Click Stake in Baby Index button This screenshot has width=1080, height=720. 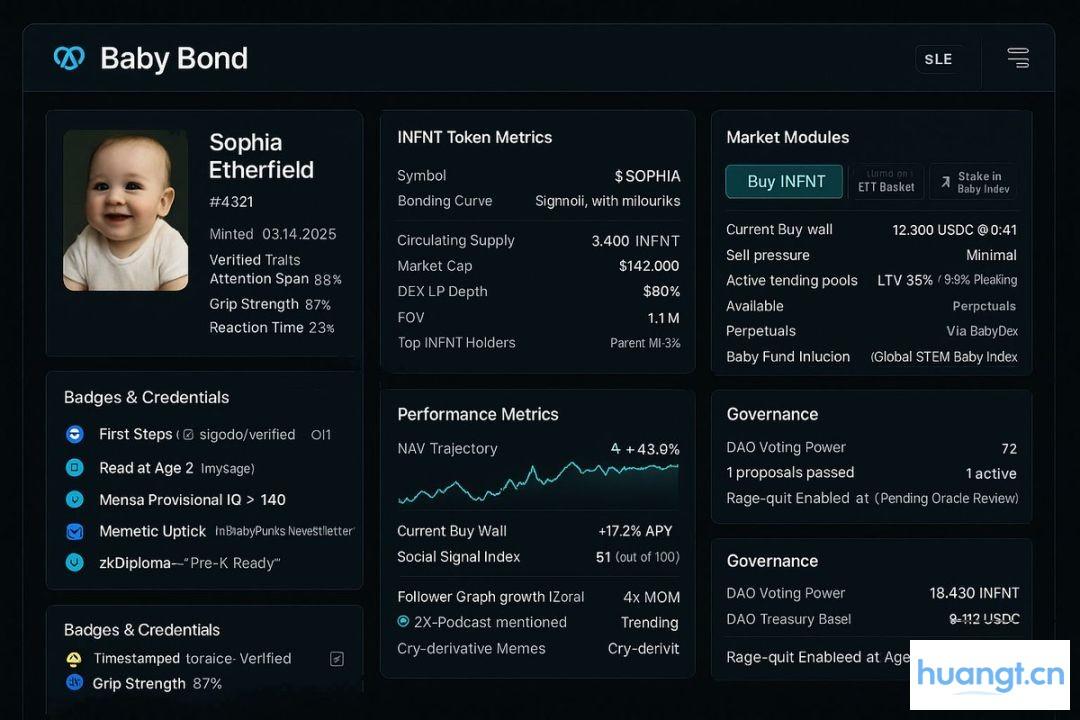974,181
